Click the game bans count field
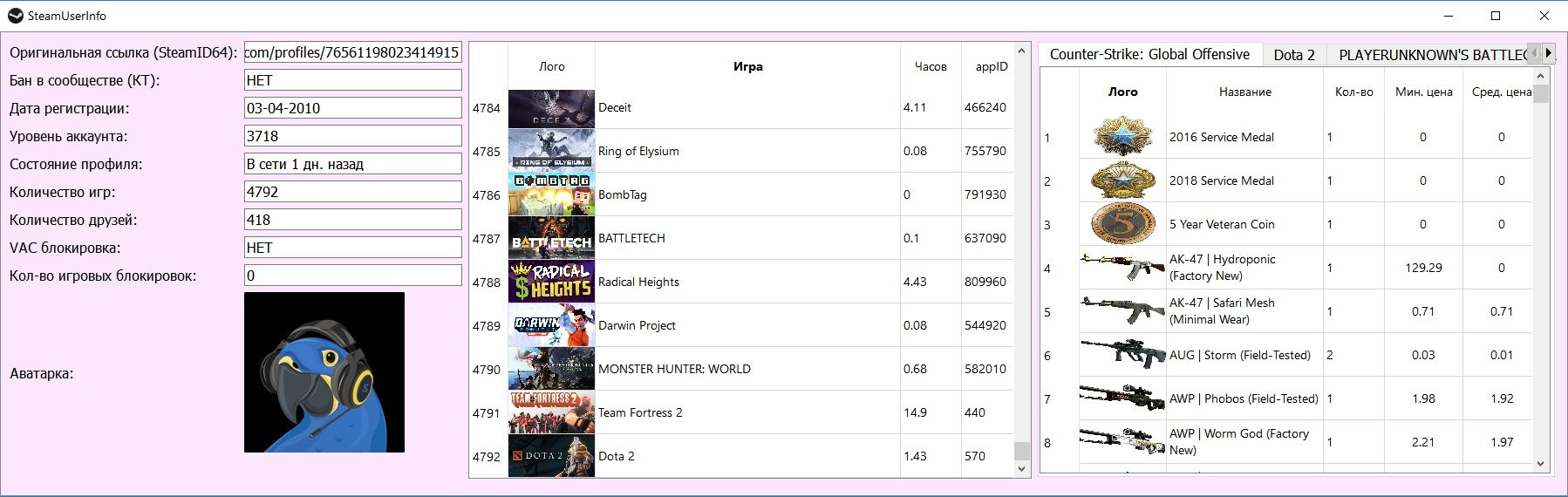This screenshot has height=497, width=1568. click(353, 276)
